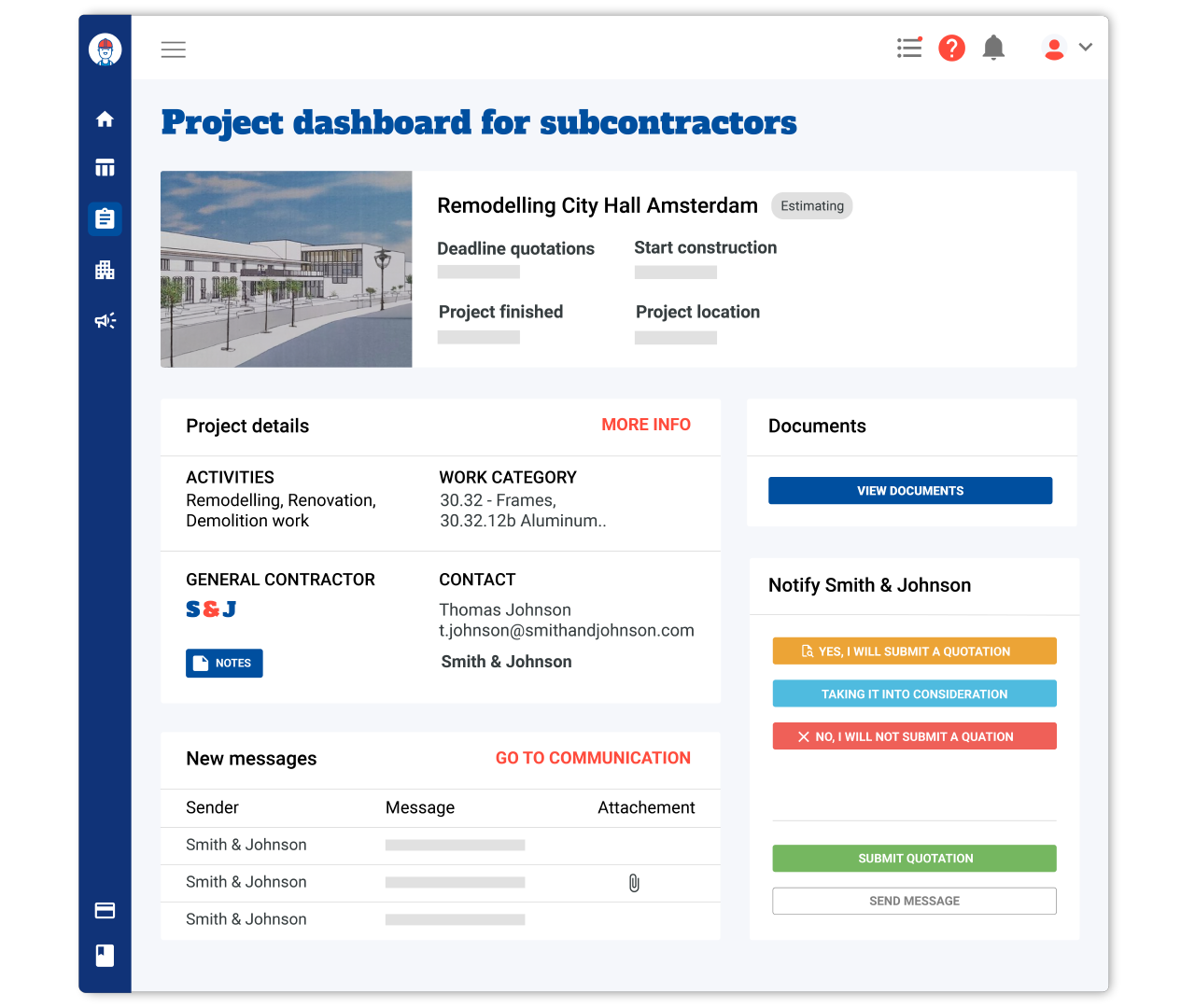Viewport: 1195px width, 1008px height.
Task: Click the SEND MESSAGE button
Action: click(915, 901)
